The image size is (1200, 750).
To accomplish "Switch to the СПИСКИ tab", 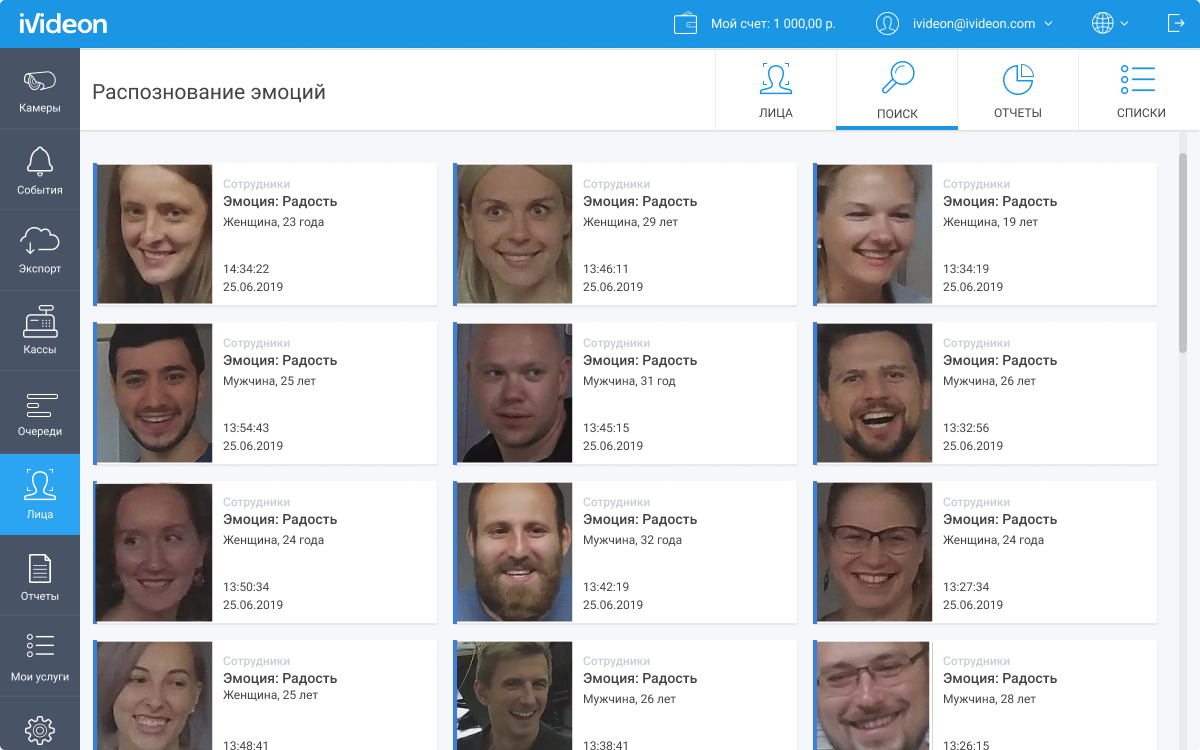I will coord(1141,90).
